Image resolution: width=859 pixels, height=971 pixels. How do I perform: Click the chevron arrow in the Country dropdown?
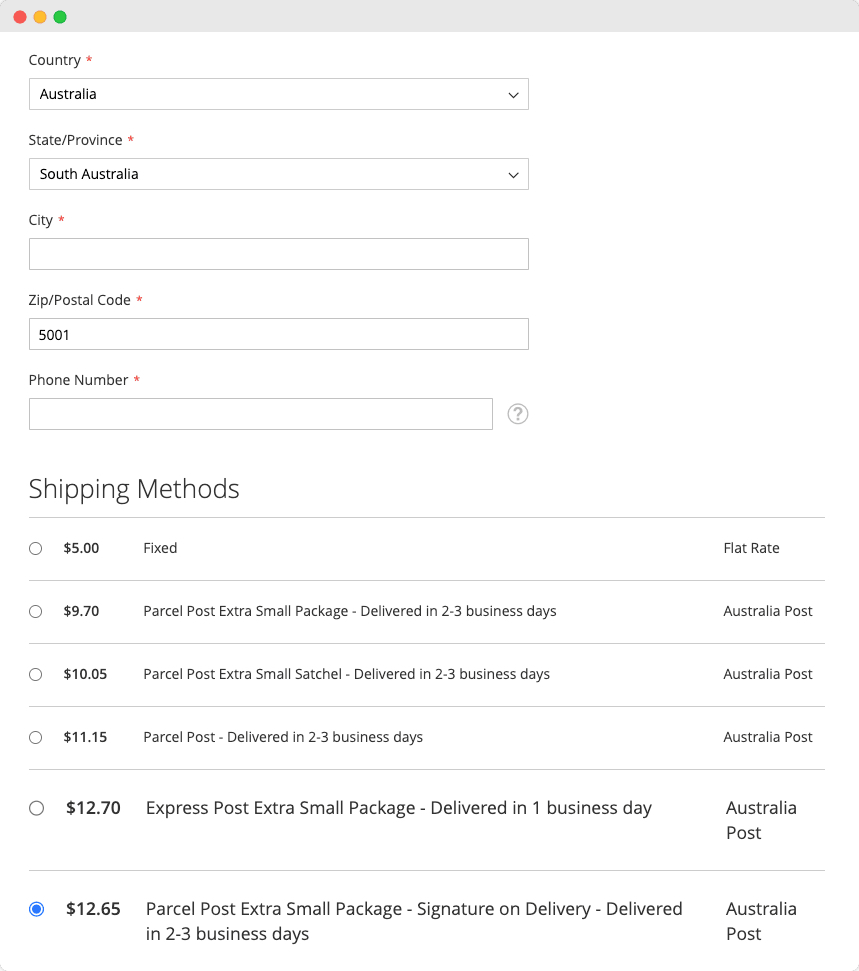pos(513,95)
